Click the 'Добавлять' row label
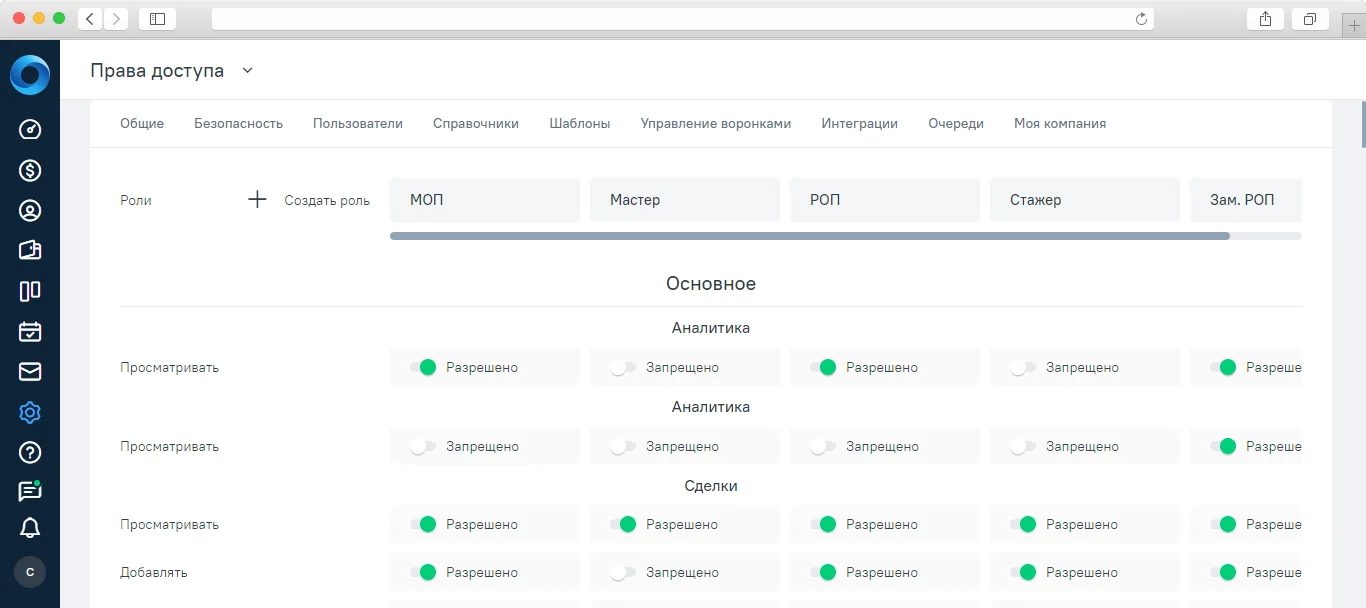 pos(154,572)
